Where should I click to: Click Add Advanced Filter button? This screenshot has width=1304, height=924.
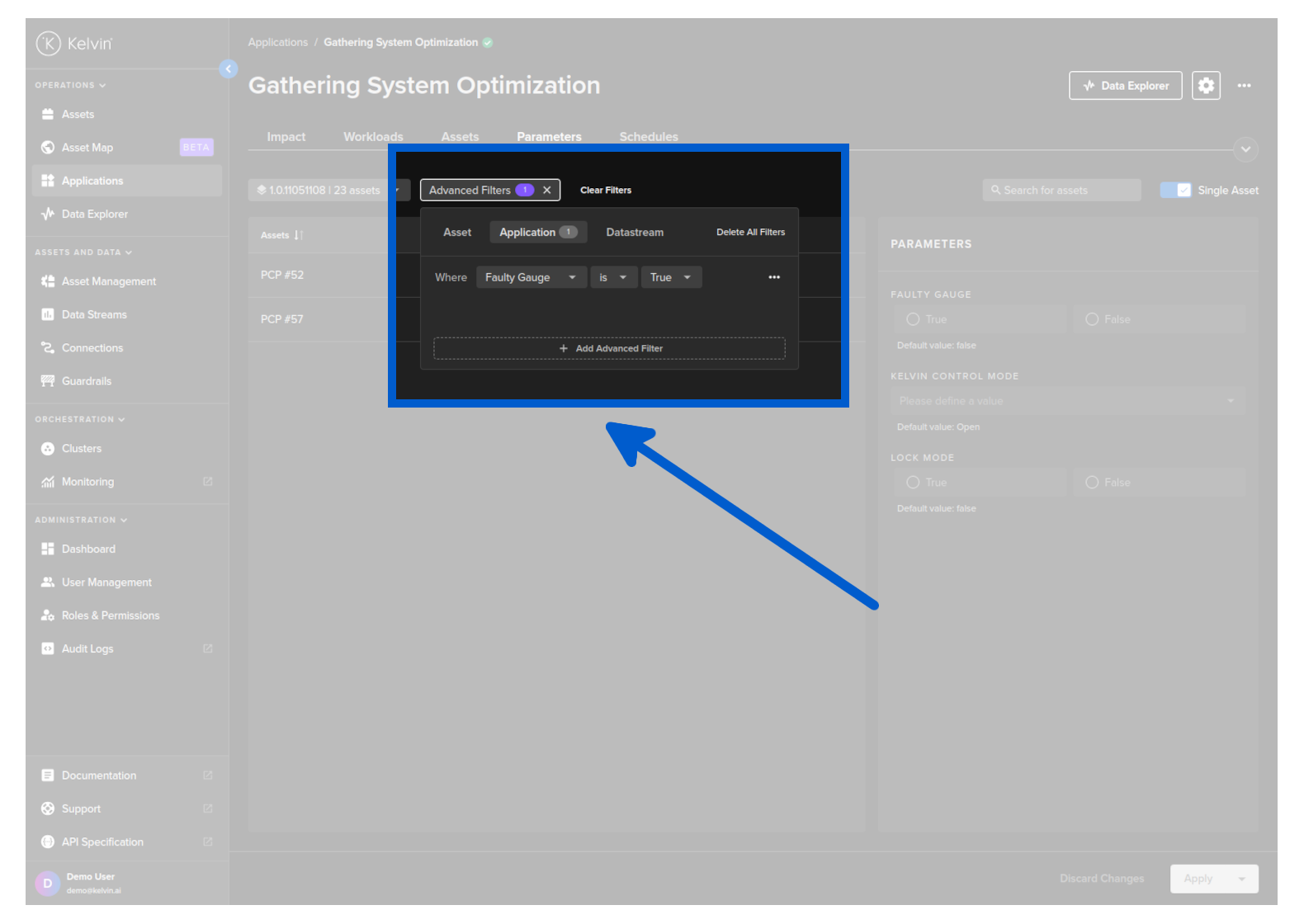tap(609, 348)
